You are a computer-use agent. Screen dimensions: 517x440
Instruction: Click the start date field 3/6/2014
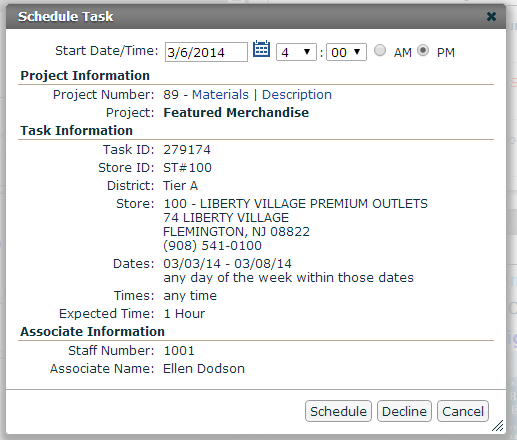coord(206,52)
